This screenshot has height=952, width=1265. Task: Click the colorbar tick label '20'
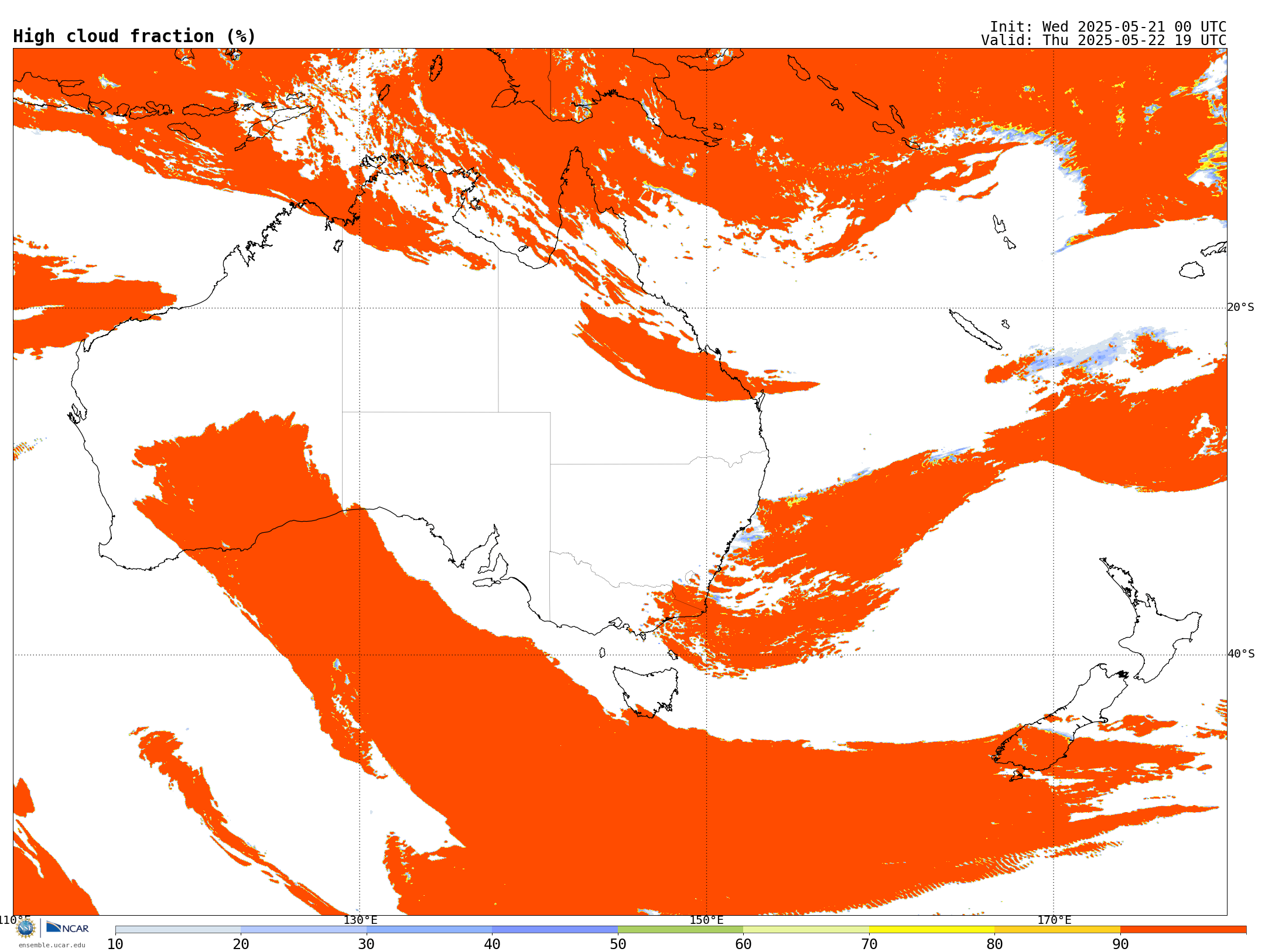click(241, 944)
